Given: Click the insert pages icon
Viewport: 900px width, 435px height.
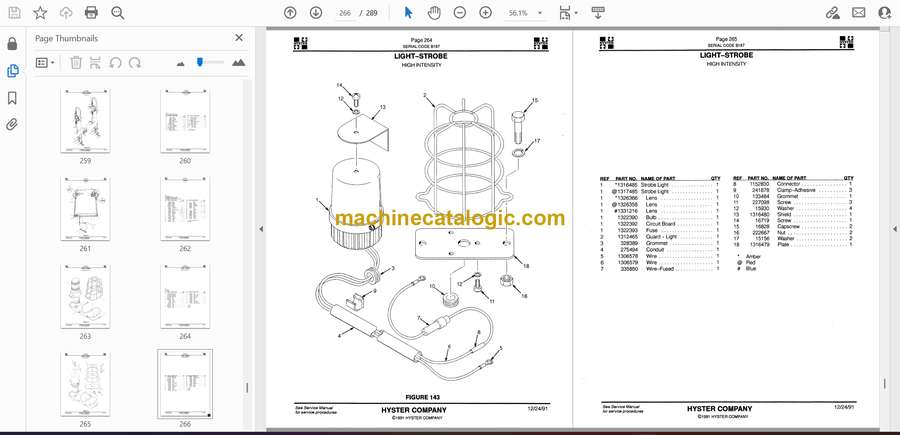Looking at the screenshot, I should pyautogui.click(x=95, y=63).
